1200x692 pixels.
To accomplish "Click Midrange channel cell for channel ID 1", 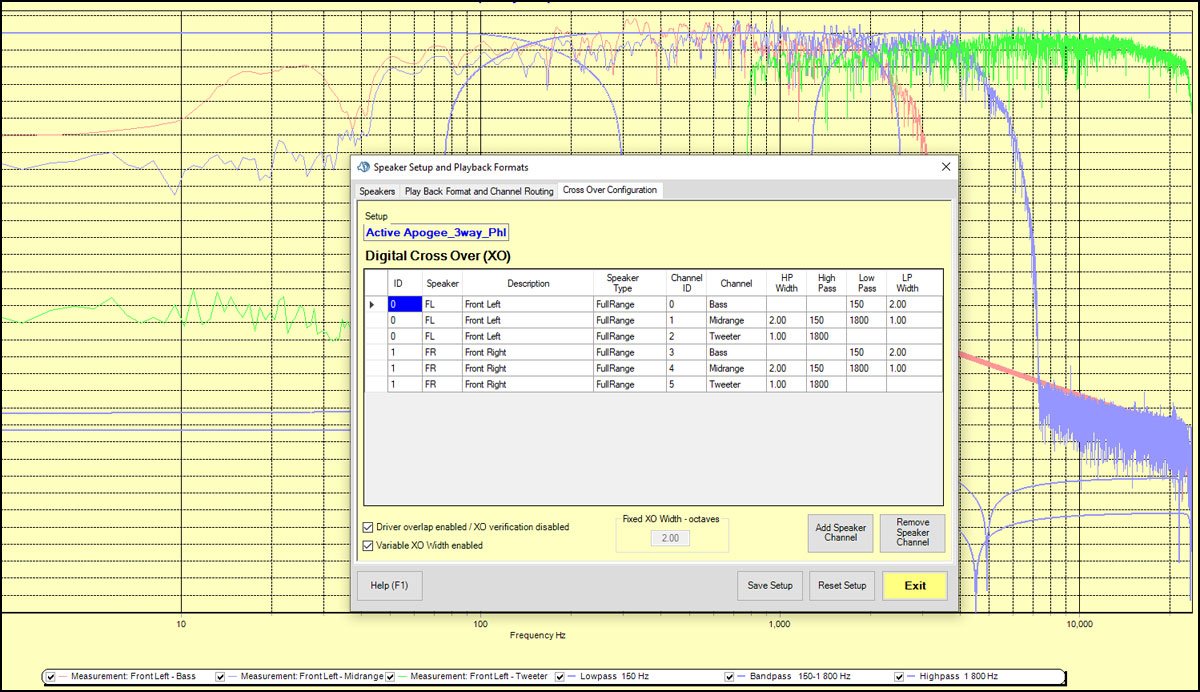I will click(736, 320).
